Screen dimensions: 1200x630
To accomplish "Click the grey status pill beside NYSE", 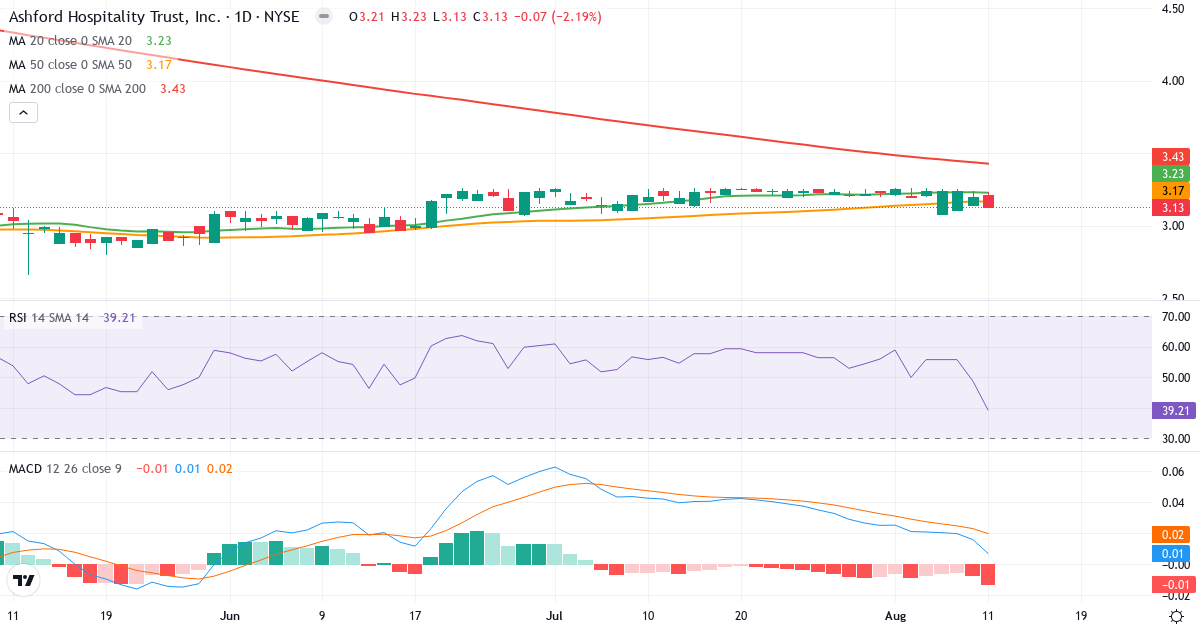I will tap(322, 17).
